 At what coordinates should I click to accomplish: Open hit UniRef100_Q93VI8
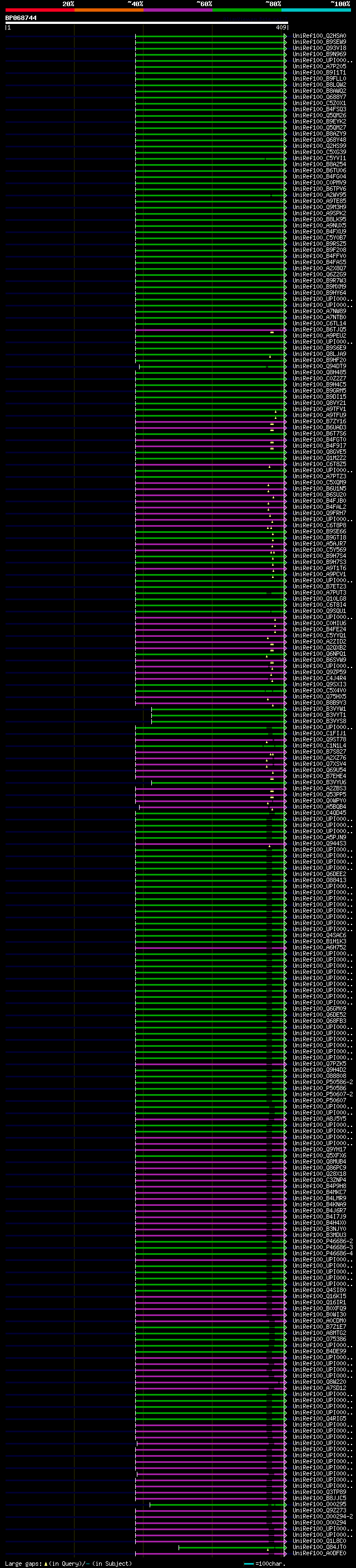click(319, 48)
